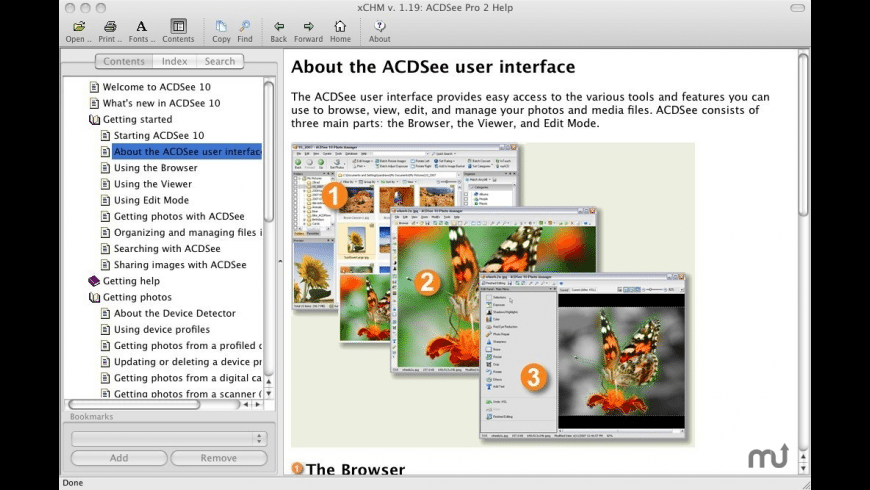
Task: Go Back using the toolbar arrow
Action: pyautogui.click(x=279, y=26)
